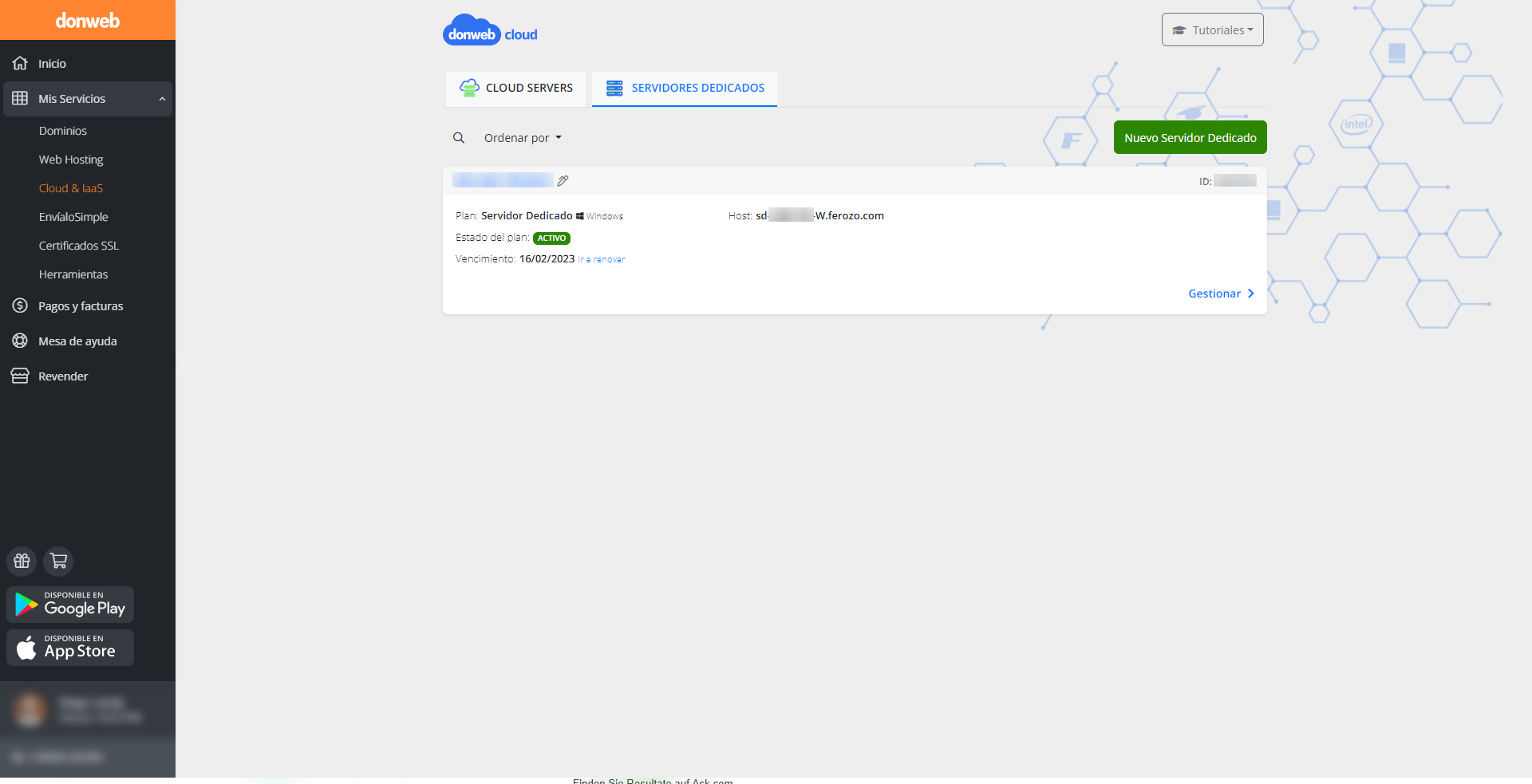Click Nuevo Servidor Dedicado button

[1190, 137]
